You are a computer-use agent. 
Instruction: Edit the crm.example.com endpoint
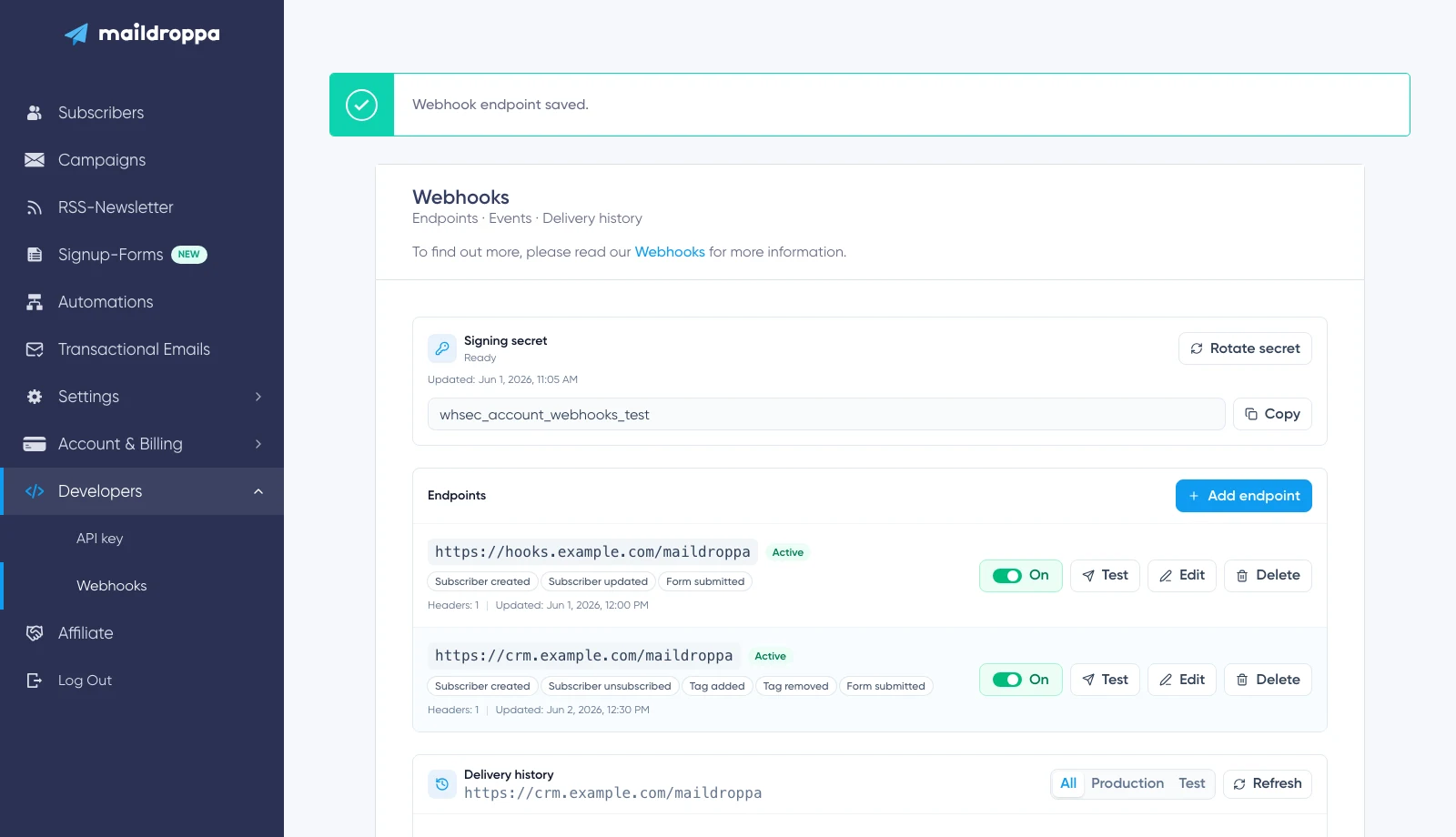click(1182, 680)
